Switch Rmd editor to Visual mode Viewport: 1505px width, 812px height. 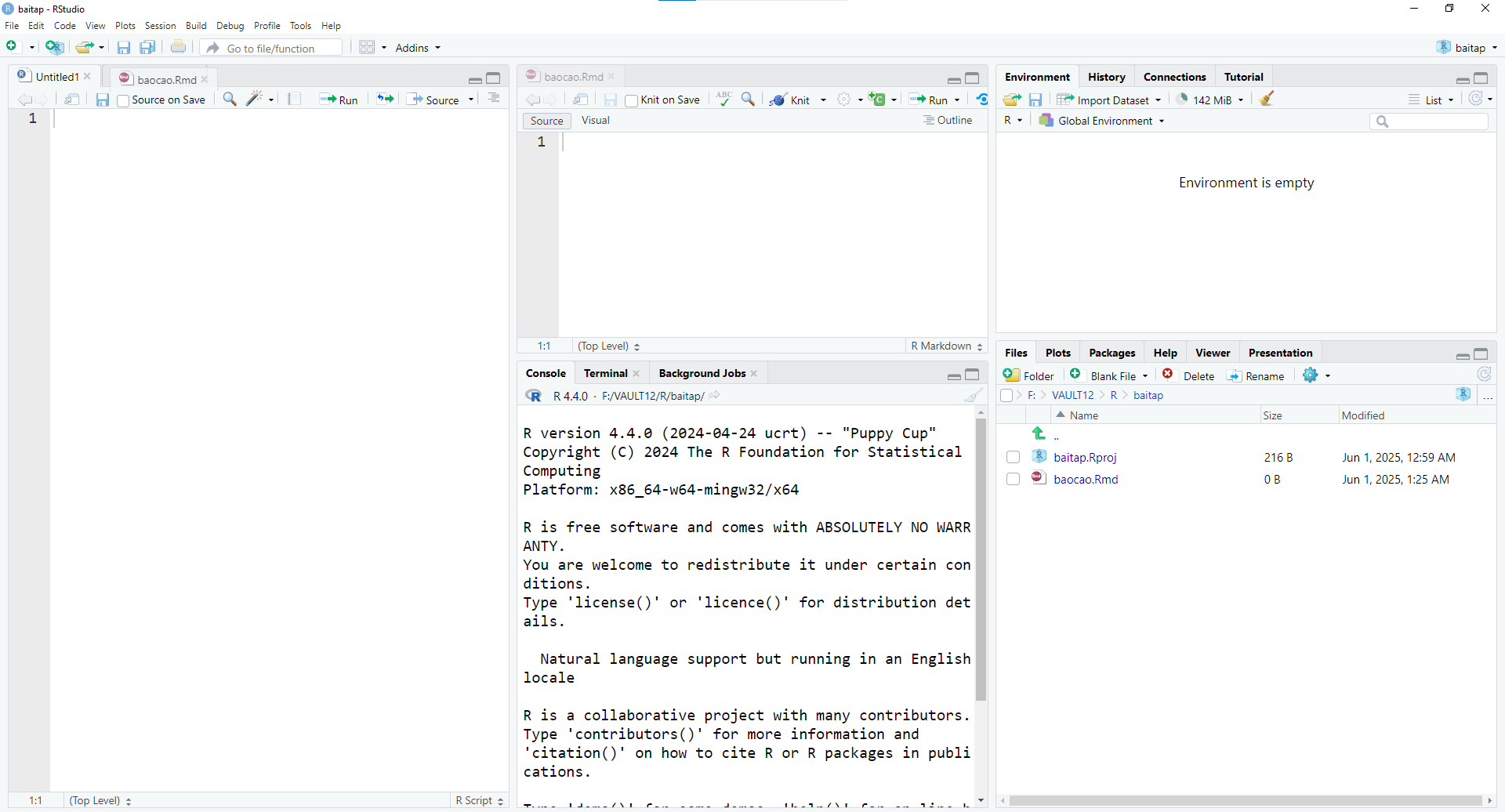(596, 120)
